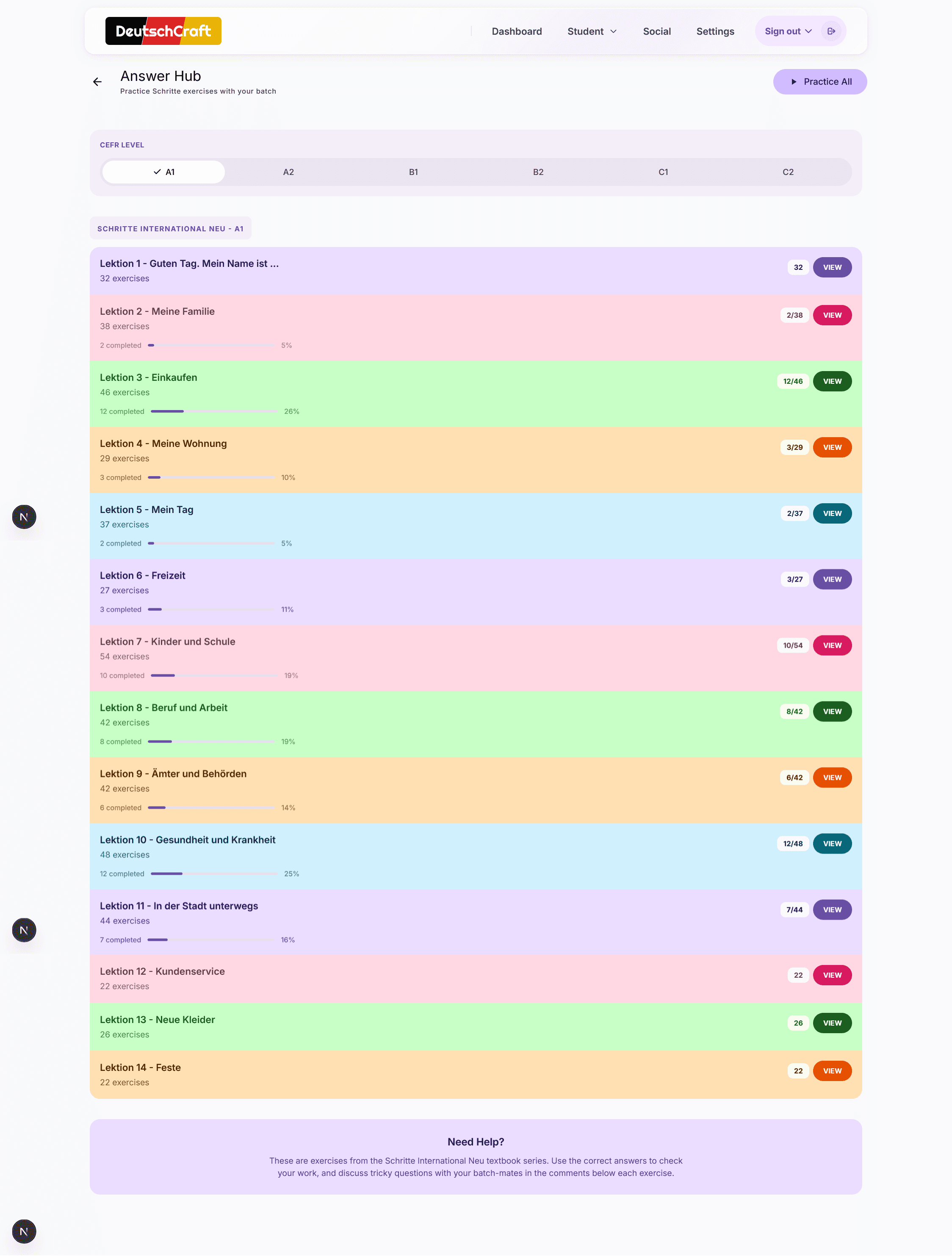The image size is (952, 1256).
Task: Select the B1 CEFR level
Action: [413, 172]
